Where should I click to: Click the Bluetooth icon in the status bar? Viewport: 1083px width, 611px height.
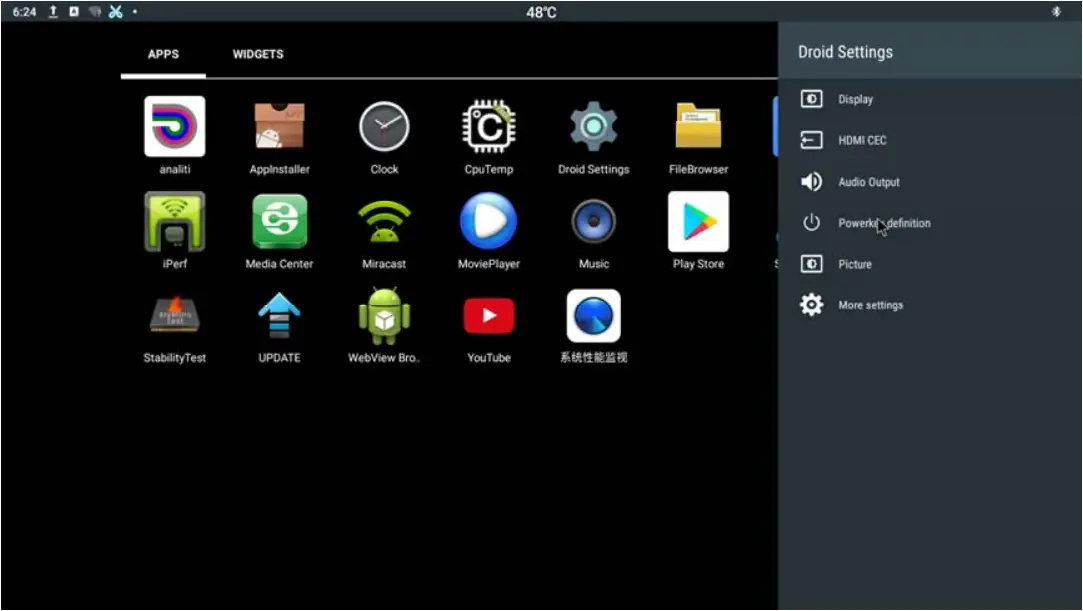(x=1057, y=11)
